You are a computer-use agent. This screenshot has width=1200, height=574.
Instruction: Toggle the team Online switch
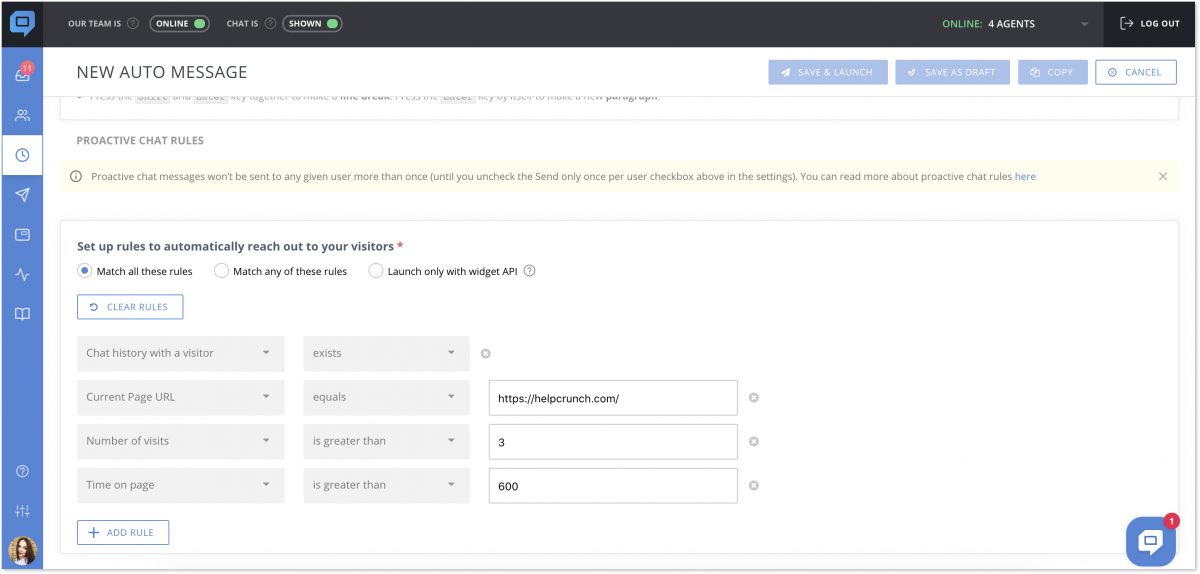179,23
